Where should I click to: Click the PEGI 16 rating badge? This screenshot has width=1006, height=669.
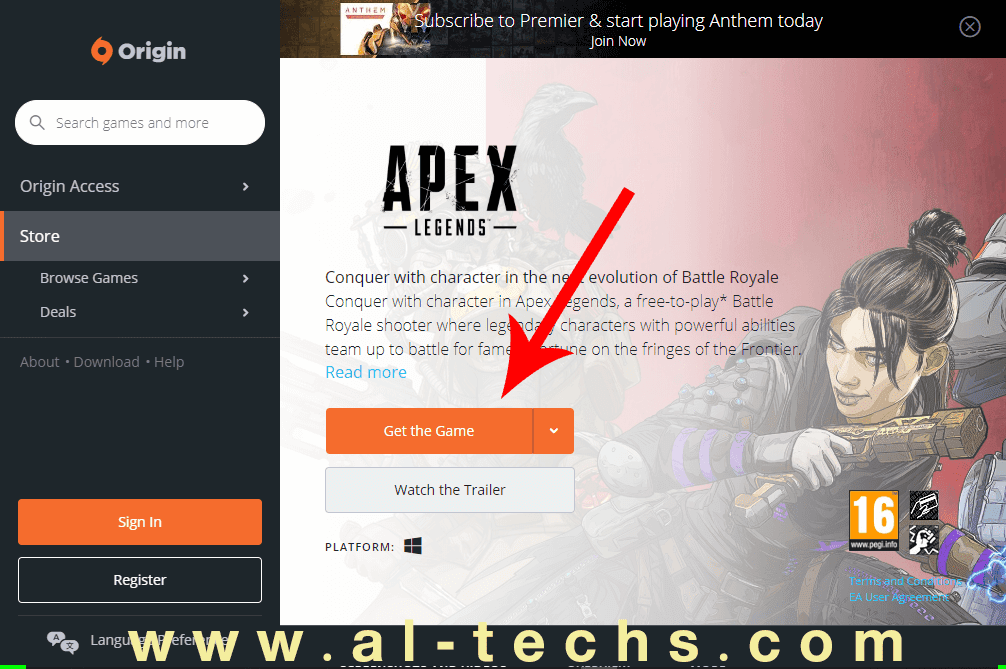click(874, 520)
